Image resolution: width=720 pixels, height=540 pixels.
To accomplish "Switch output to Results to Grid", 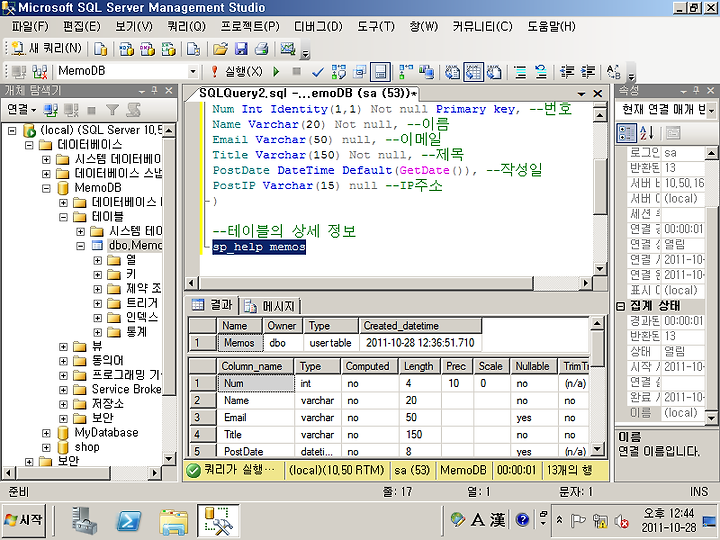I will (x=473, y=72).
